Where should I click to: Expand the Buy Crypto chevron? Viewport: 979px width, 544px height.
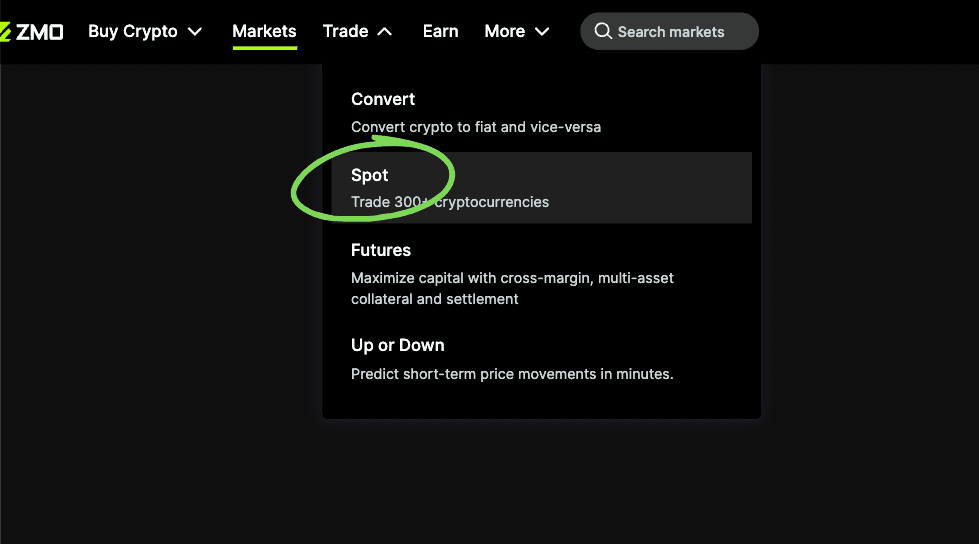[x=195, y=31]
